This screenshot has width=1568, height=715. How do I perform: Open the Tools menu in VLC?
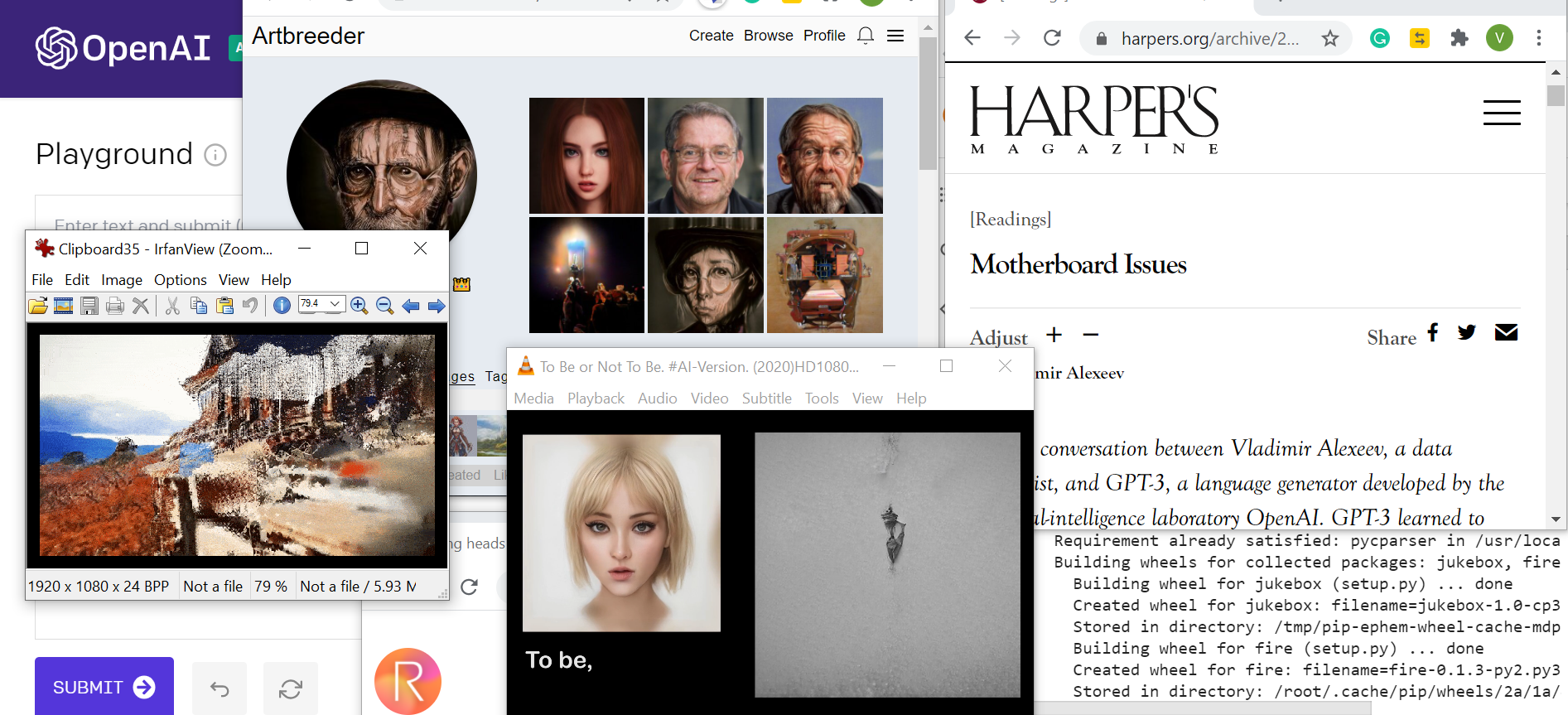click(822, 399)
